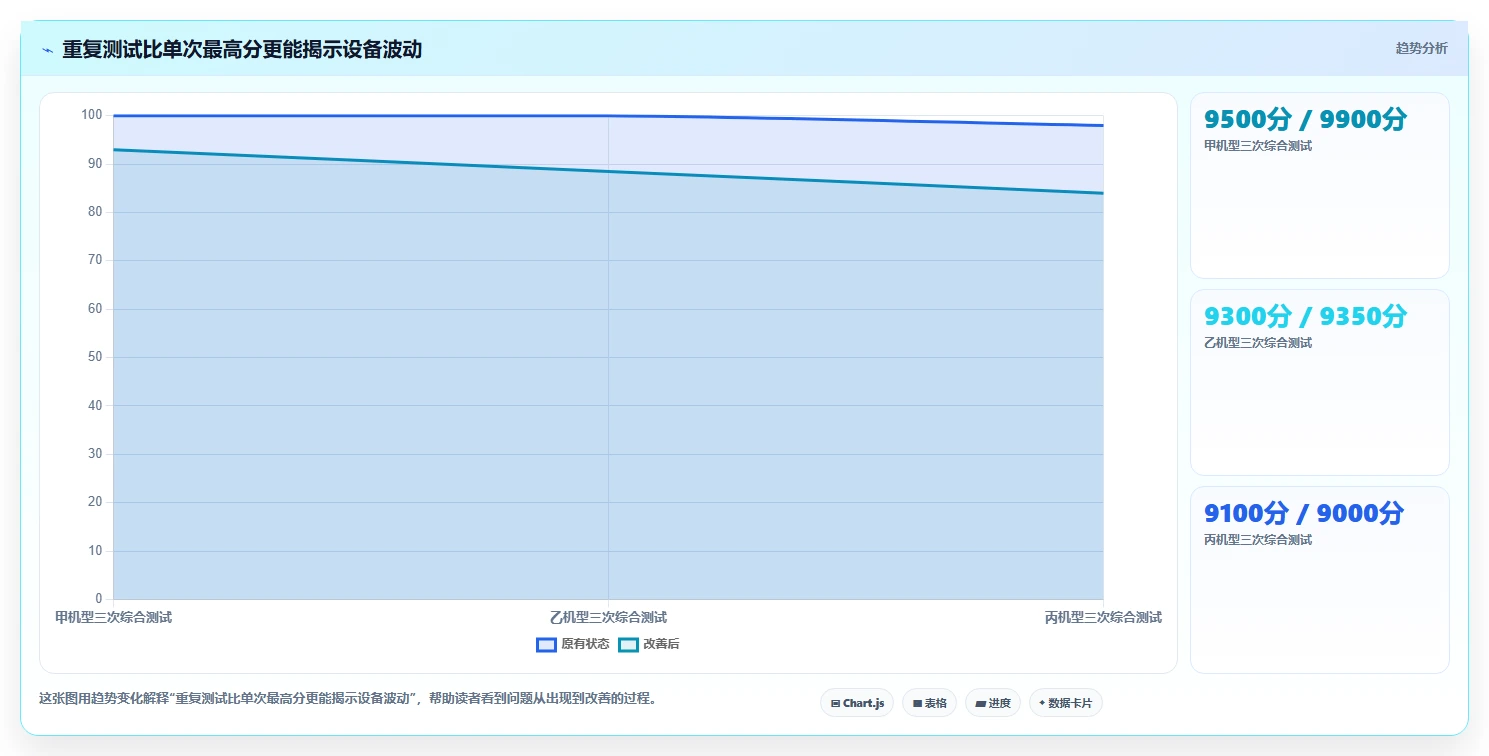This screenshot has height=756, width=1489.
Task: Select the 9500分 / 9900分 data card
Action: pyautogui.click(x=1319, y=185)
